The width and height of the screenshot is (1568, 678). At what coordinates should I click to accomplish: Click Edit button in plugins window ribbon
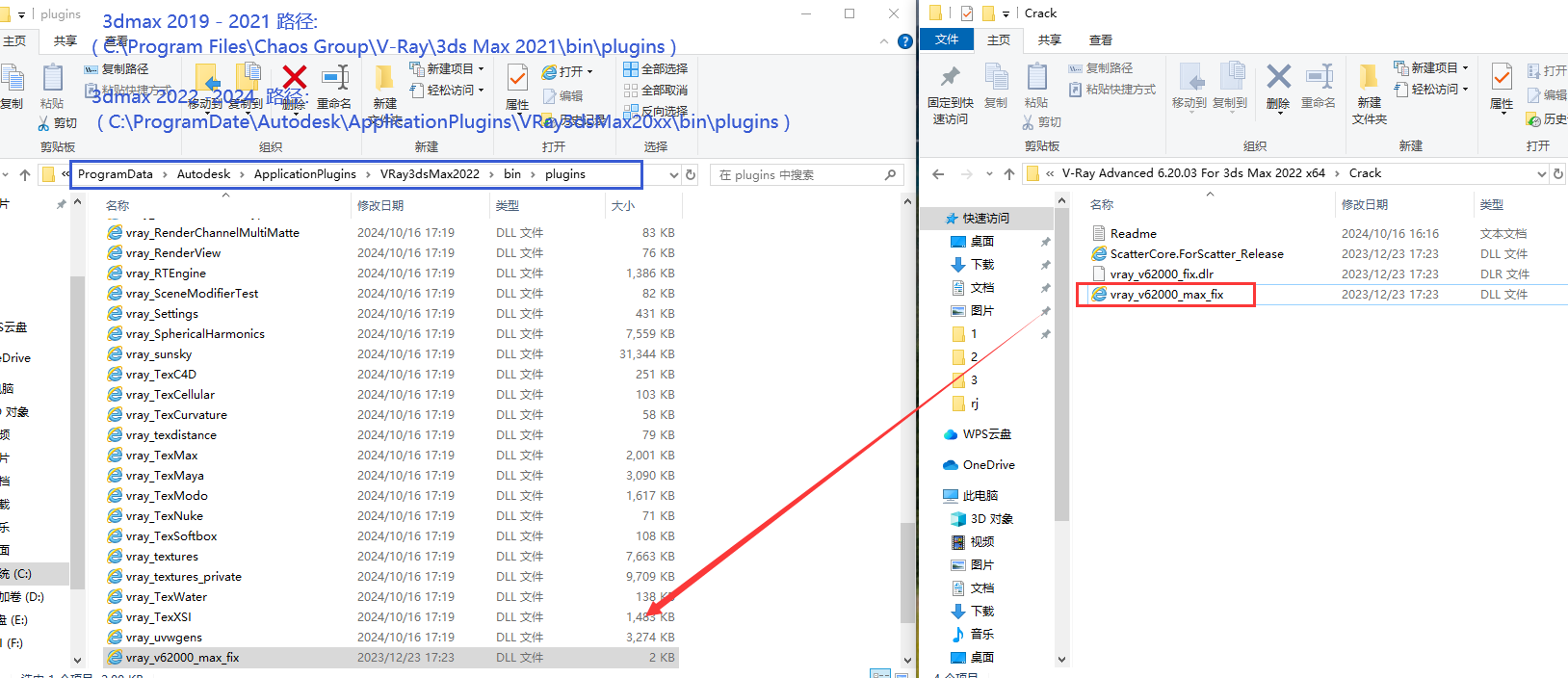(x=563, y=96)
